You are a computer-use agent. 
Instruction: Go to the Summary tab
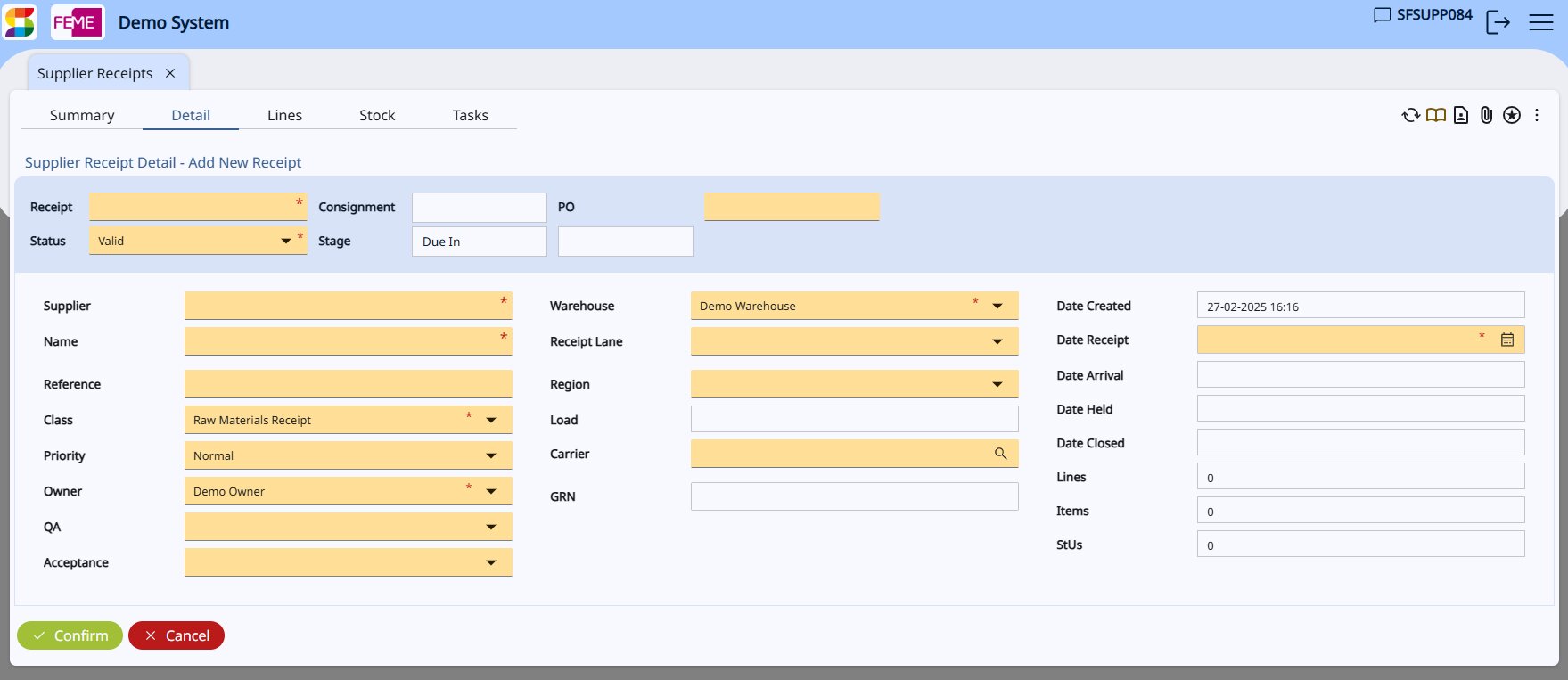[82, 115]
